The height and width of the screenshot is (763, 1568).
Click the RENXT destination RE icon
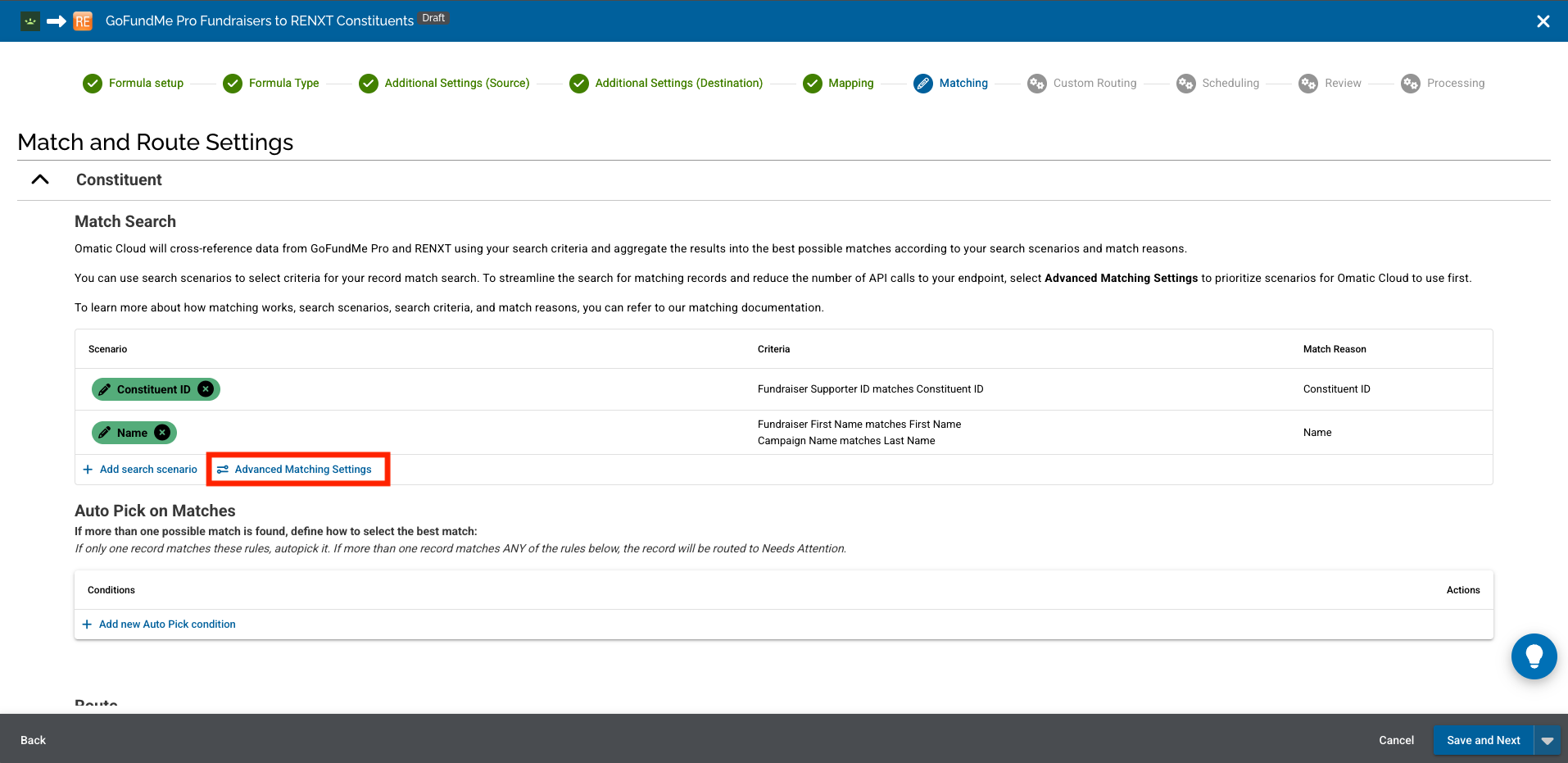coord(83,21)
